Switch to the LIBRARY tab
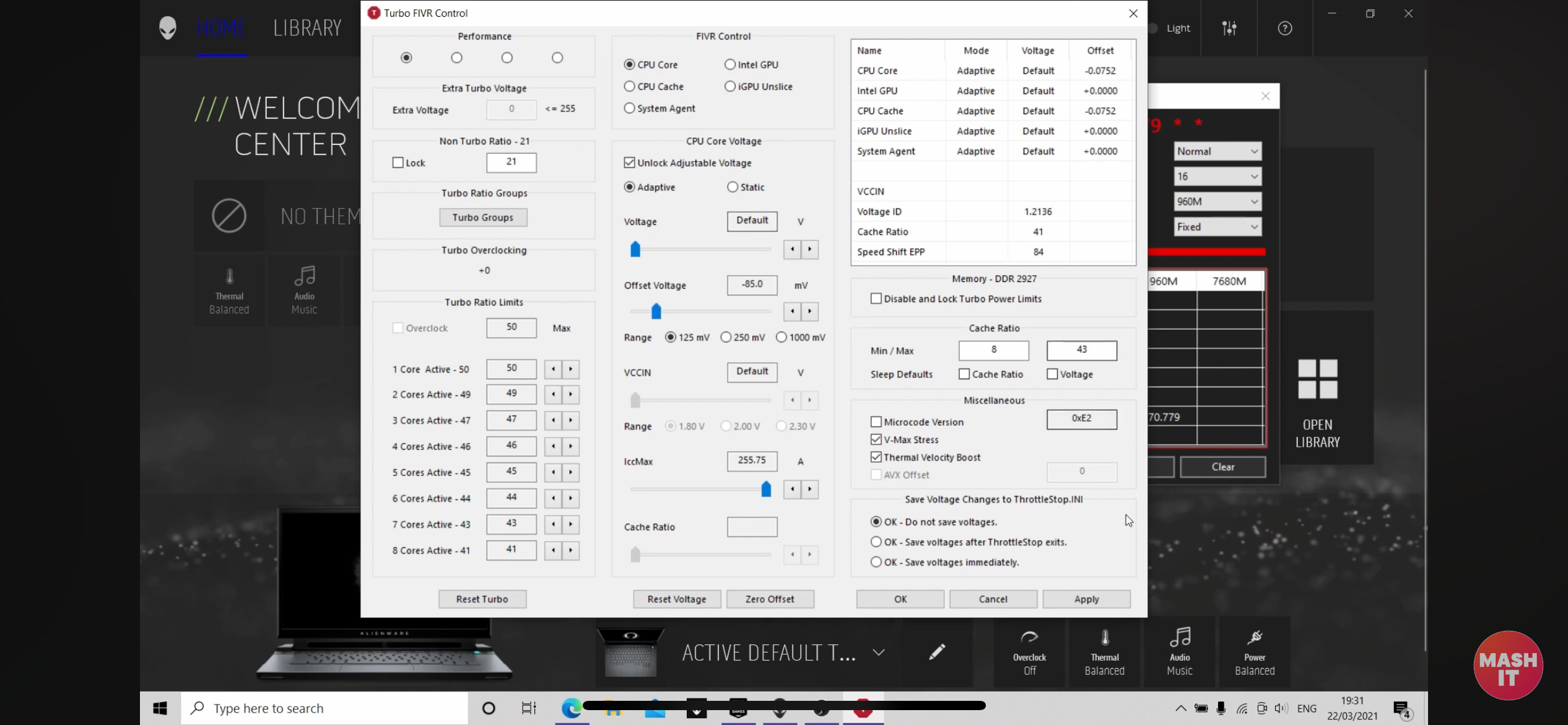1568x725 pixels. pos(308,28)
